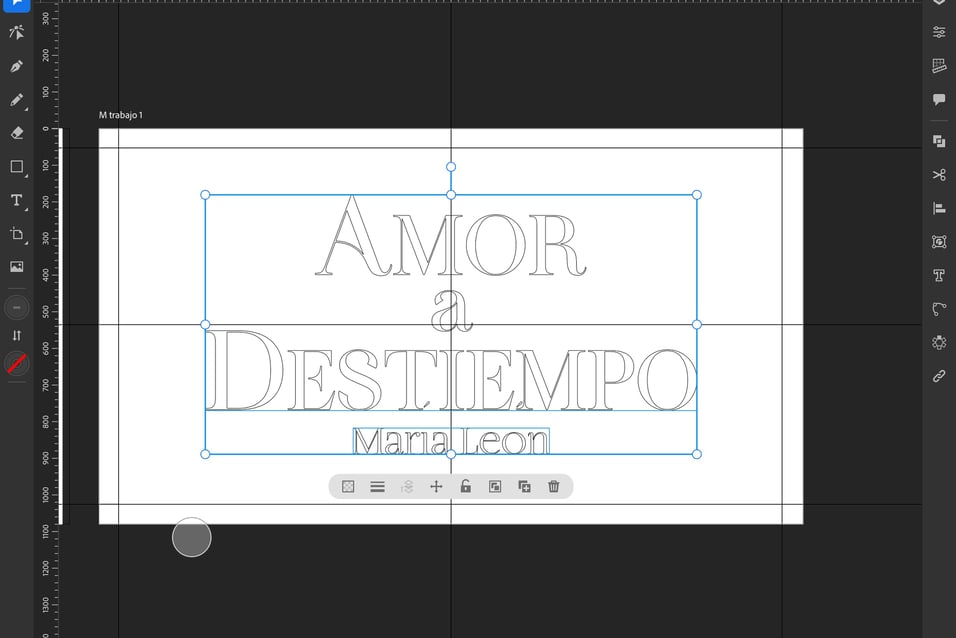Open the Precision grid and ruler panel
956x638 pixels.
pyautogui.click(x=939, y=65)
